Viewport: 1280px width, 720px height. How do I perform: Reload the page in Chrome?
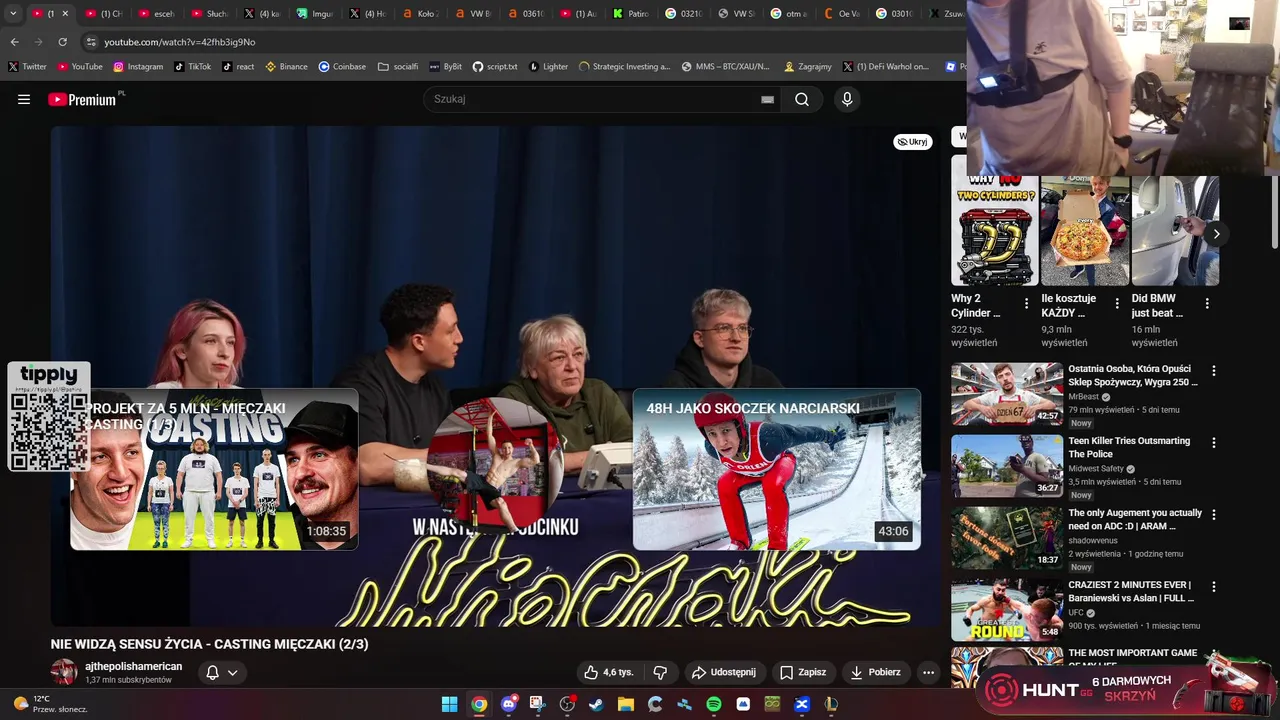tap(62, 42)
